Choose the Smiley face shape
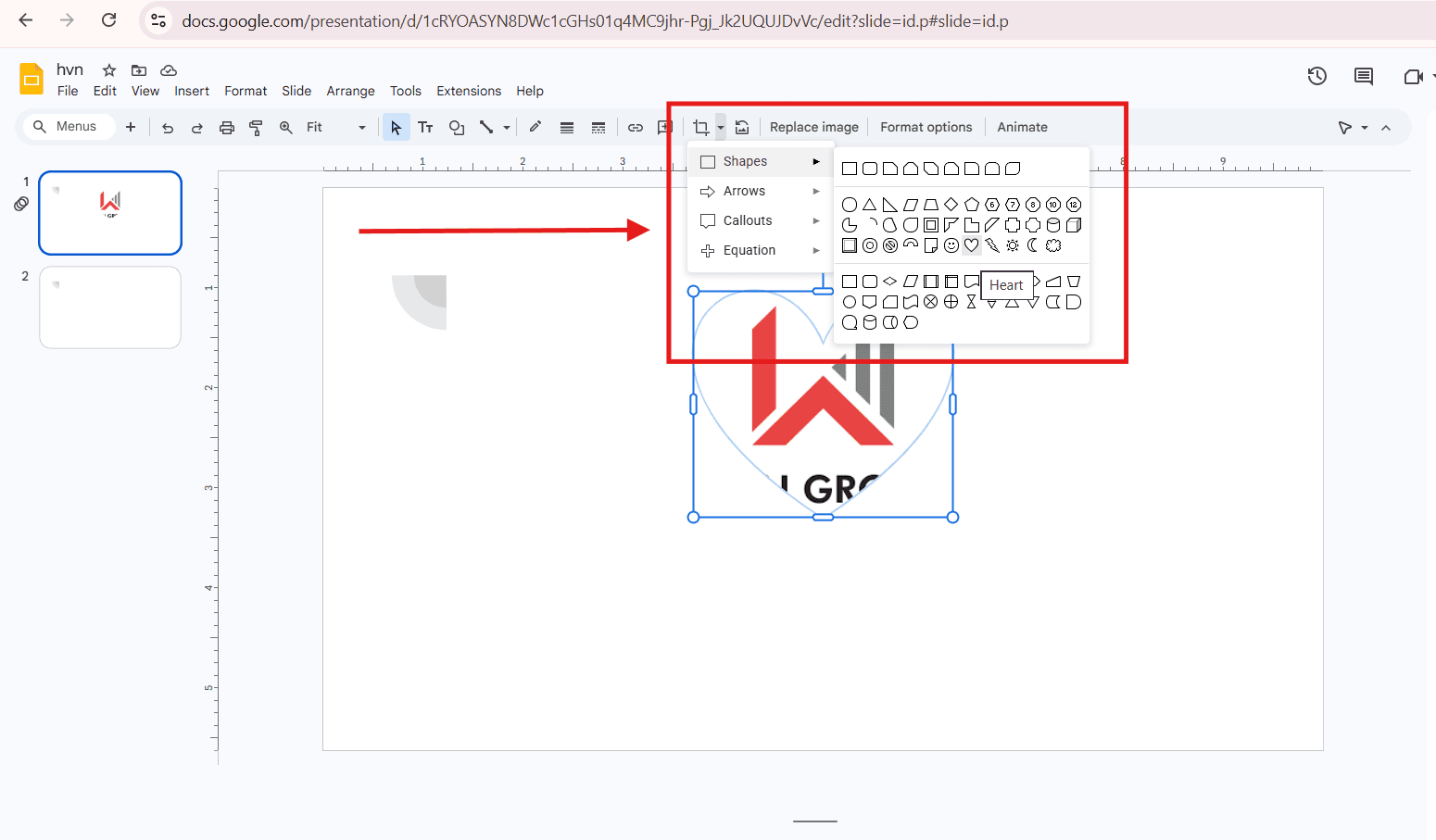 [951, 245]
